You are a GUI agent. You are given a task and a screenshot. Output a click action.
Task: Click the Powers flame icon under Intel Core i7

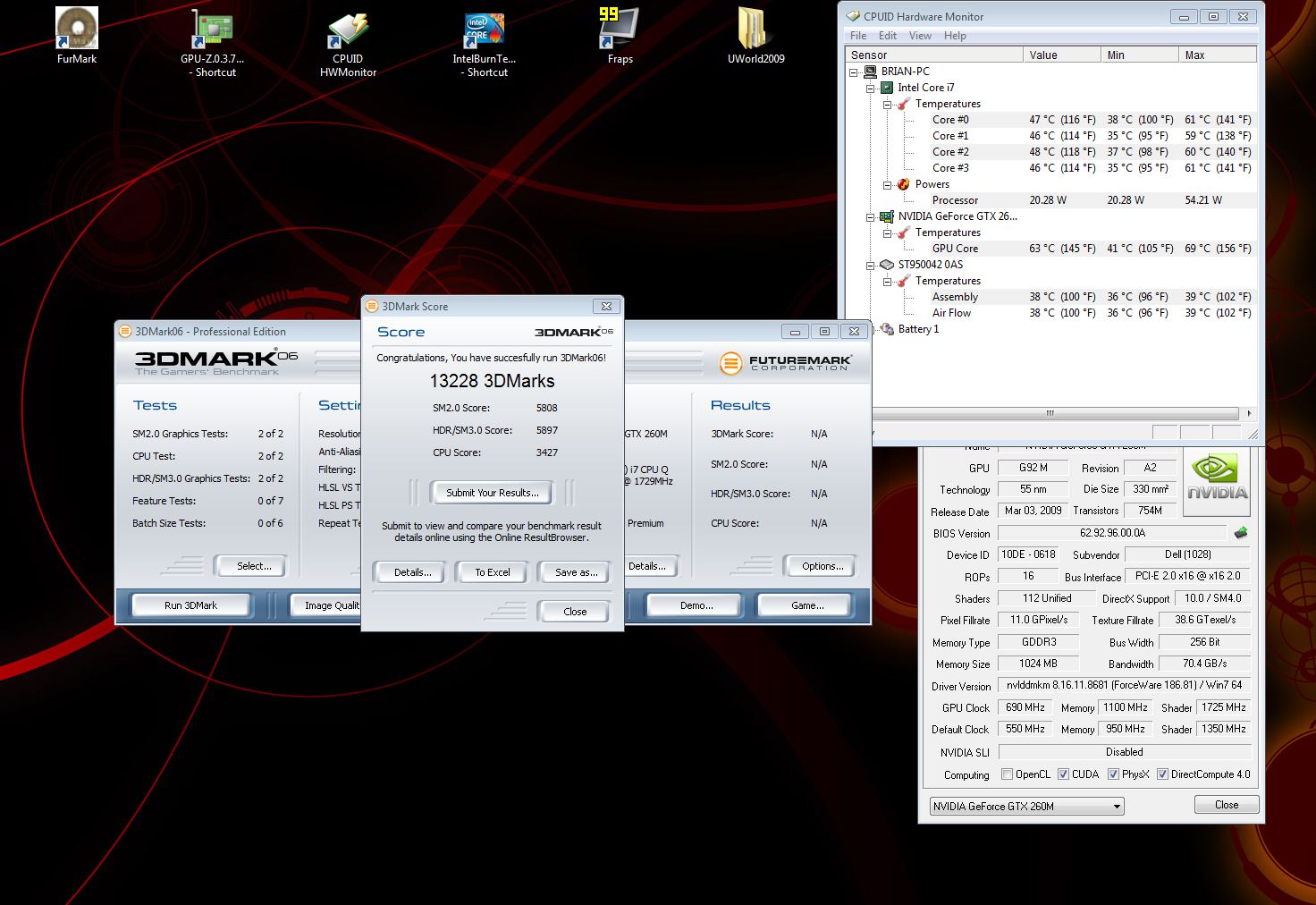(904, 184)
